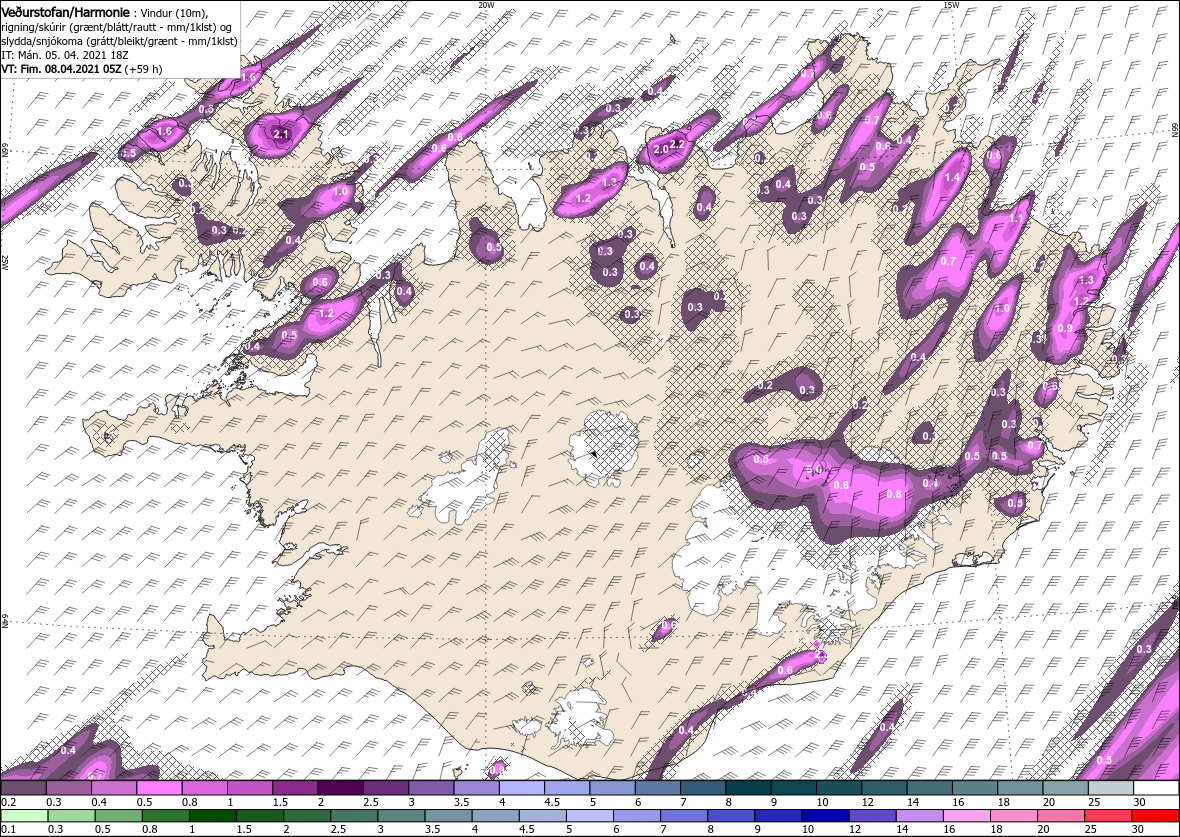The width and height of the screenshot is (1180, 837).
Task: Click the violet bottom-row swatch above 14
Action: [x=920, y=816]
